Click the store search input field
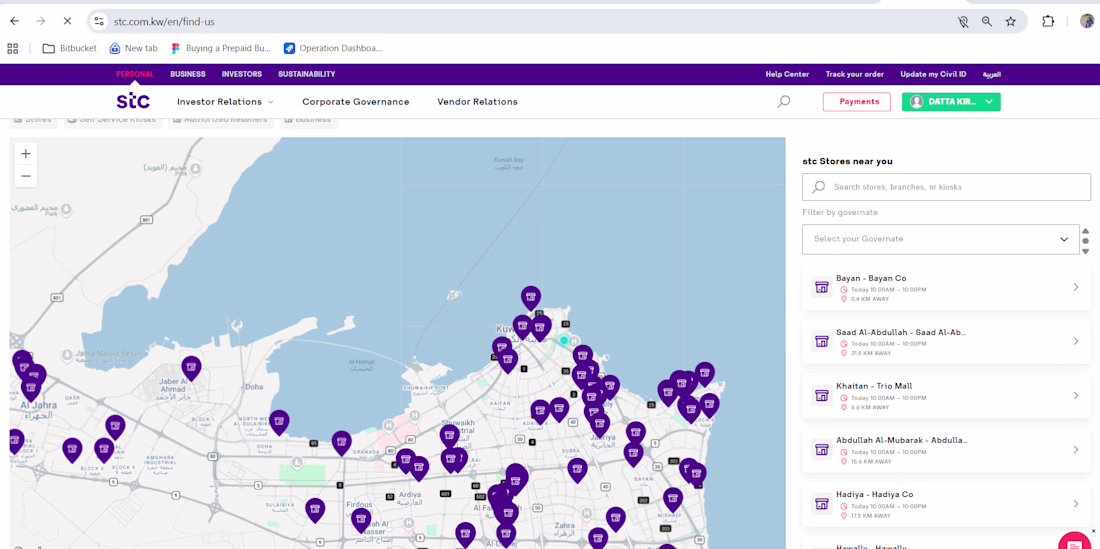The image size is (1100, 549). [x=946, y=187]
